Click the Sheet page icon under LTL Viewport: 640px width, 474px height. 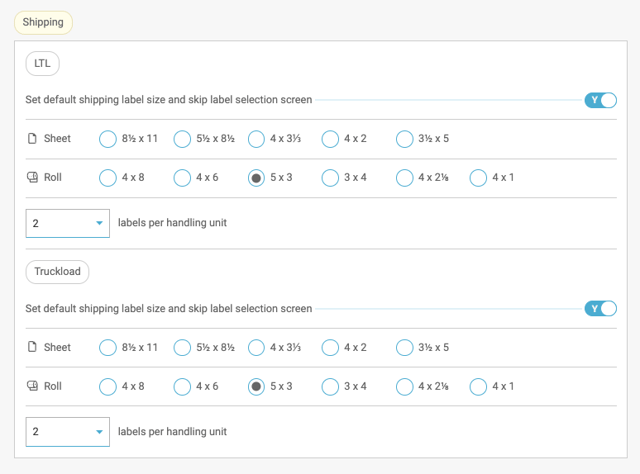tap(32, 139)
